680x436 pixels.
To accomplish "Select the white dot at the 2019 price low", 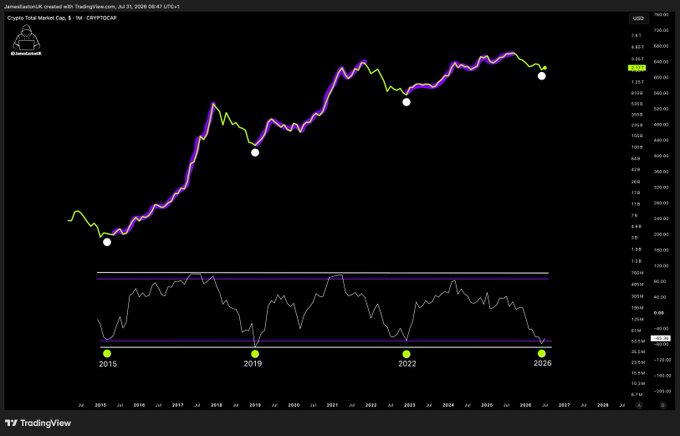I will (x=255, y=152).
